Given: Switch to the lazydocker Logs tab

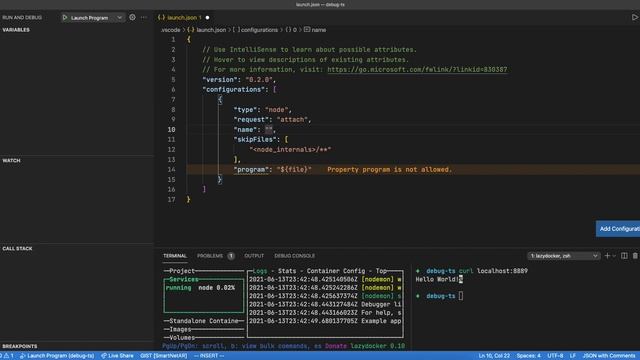Looking at the screenshot, I should [x=260, y=271].
